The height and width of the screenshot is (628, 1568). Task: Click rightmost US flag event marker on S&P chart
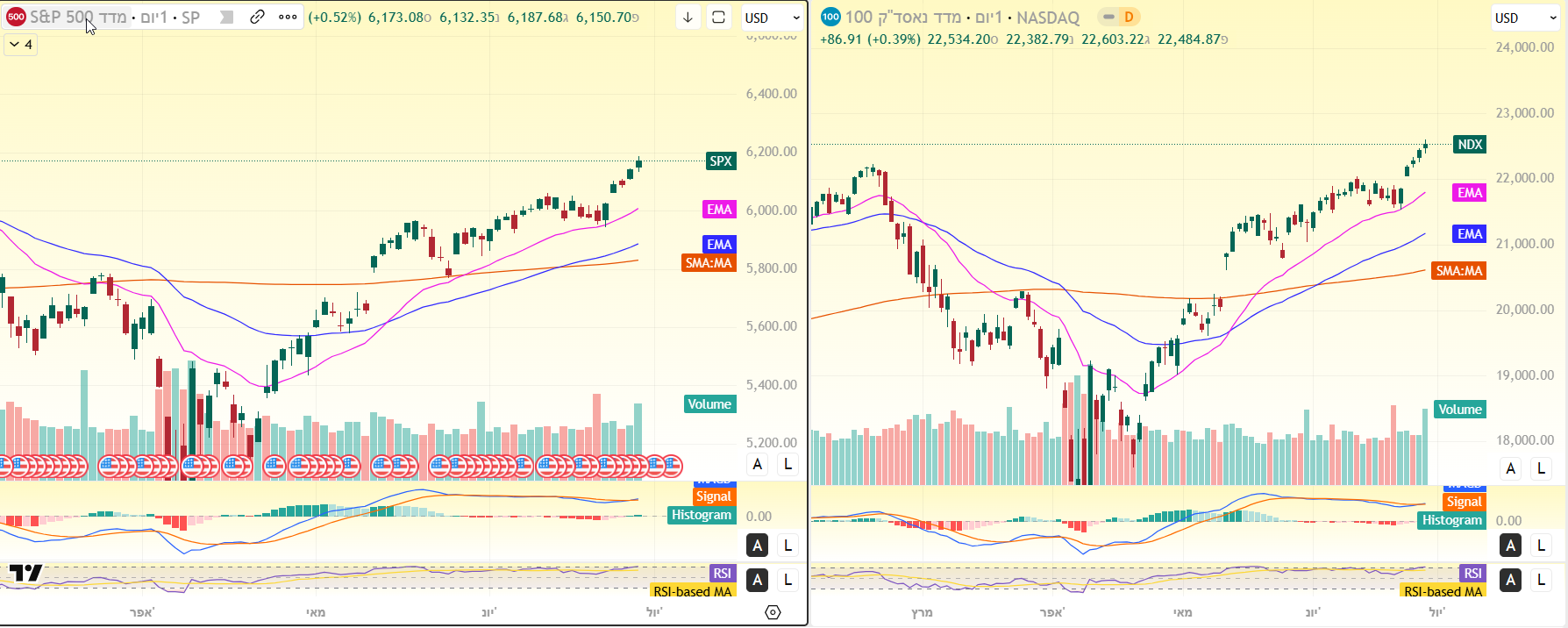672,466
